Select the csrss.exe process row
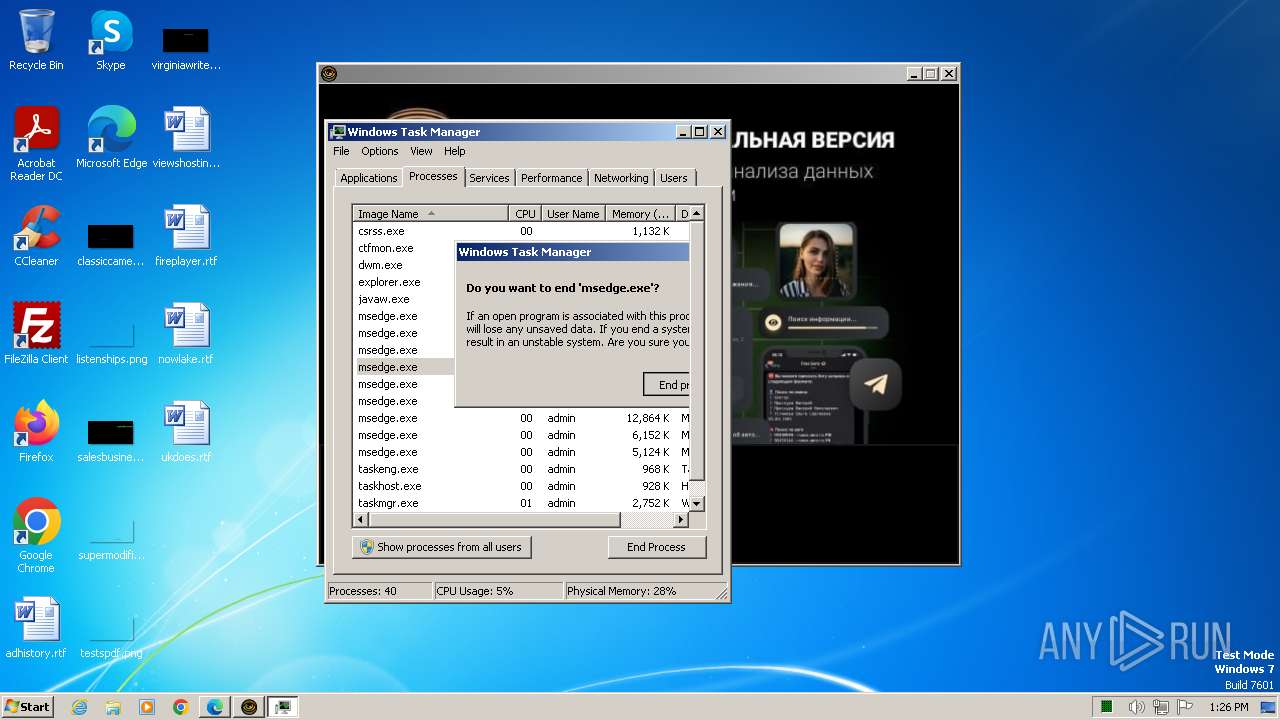Image resolution: width=1280 pixels, height=720 pixels. click(x=521, y=231)
